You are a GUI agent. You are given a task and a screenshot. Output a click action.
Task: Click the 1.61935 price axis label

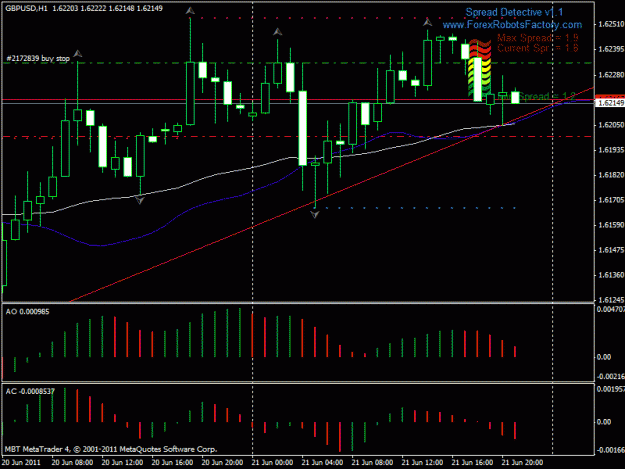pyautogui.click(x=611, y=150)
